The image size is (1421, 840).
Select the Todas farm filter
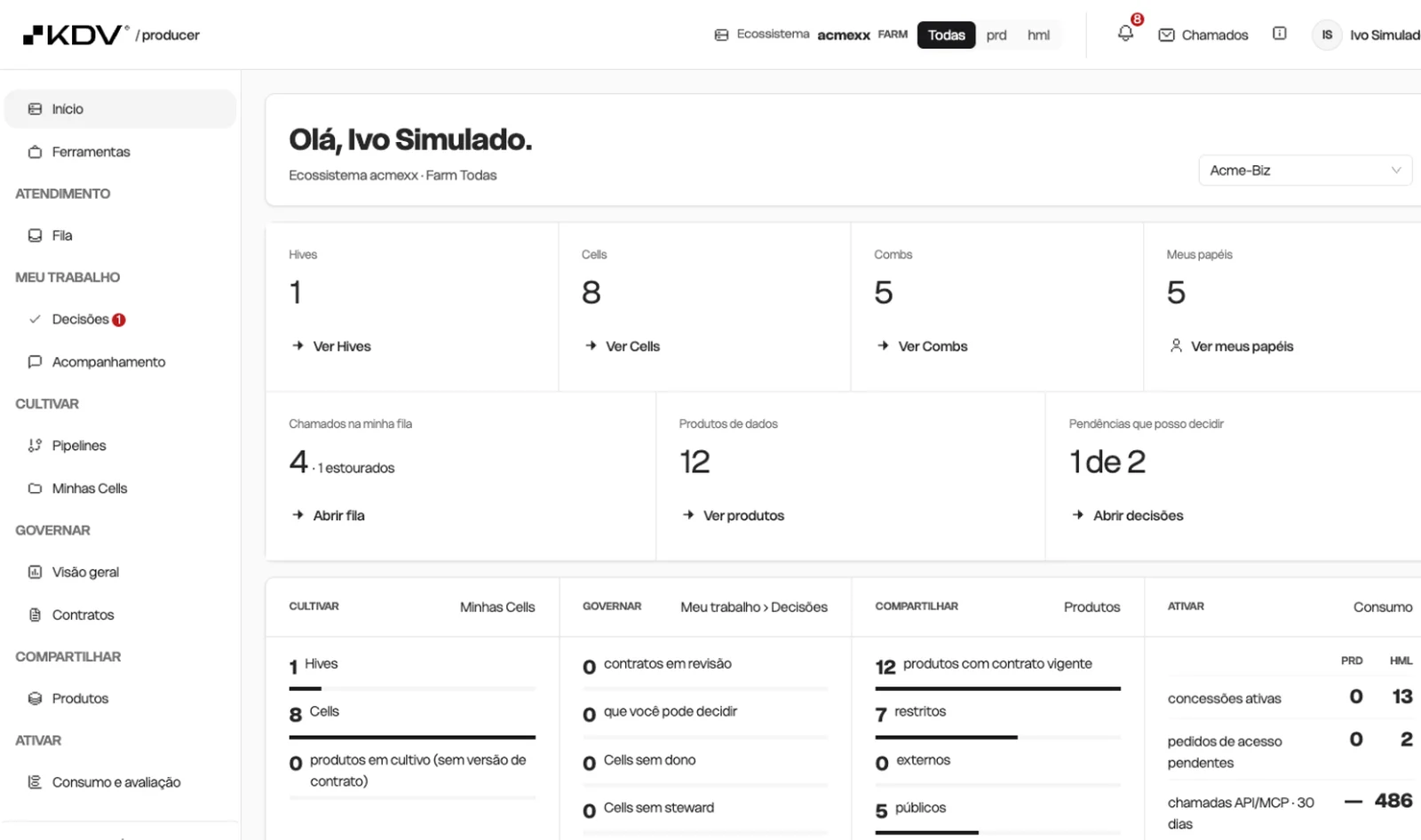[946, 35]
